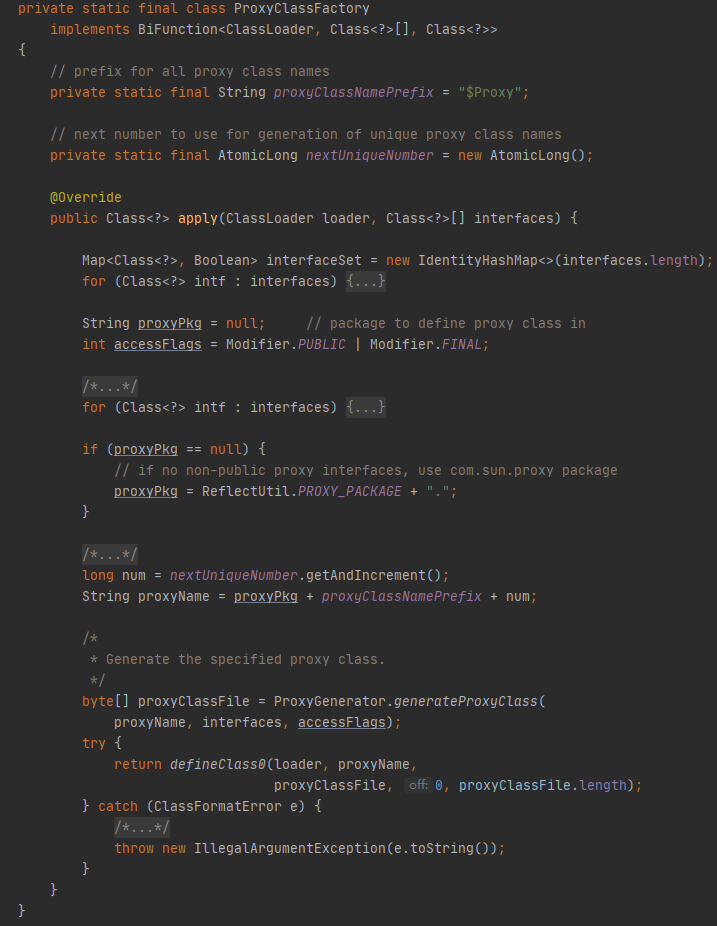Click proxyClassNamePrefix in its field declaration
717x926 pixels.
click(354, 93)
